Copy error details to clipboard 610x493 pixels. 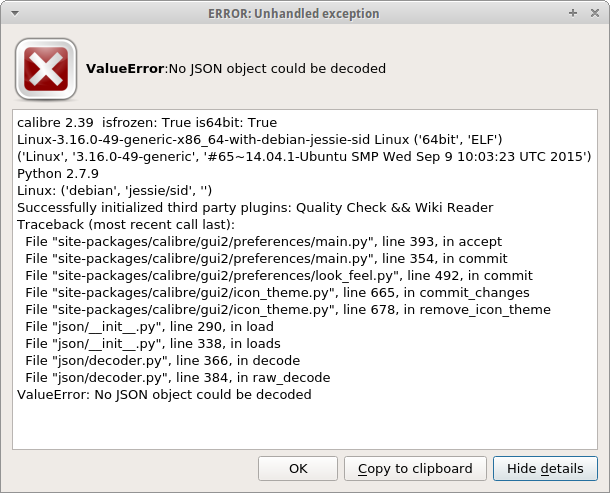(x=415, y=468)
